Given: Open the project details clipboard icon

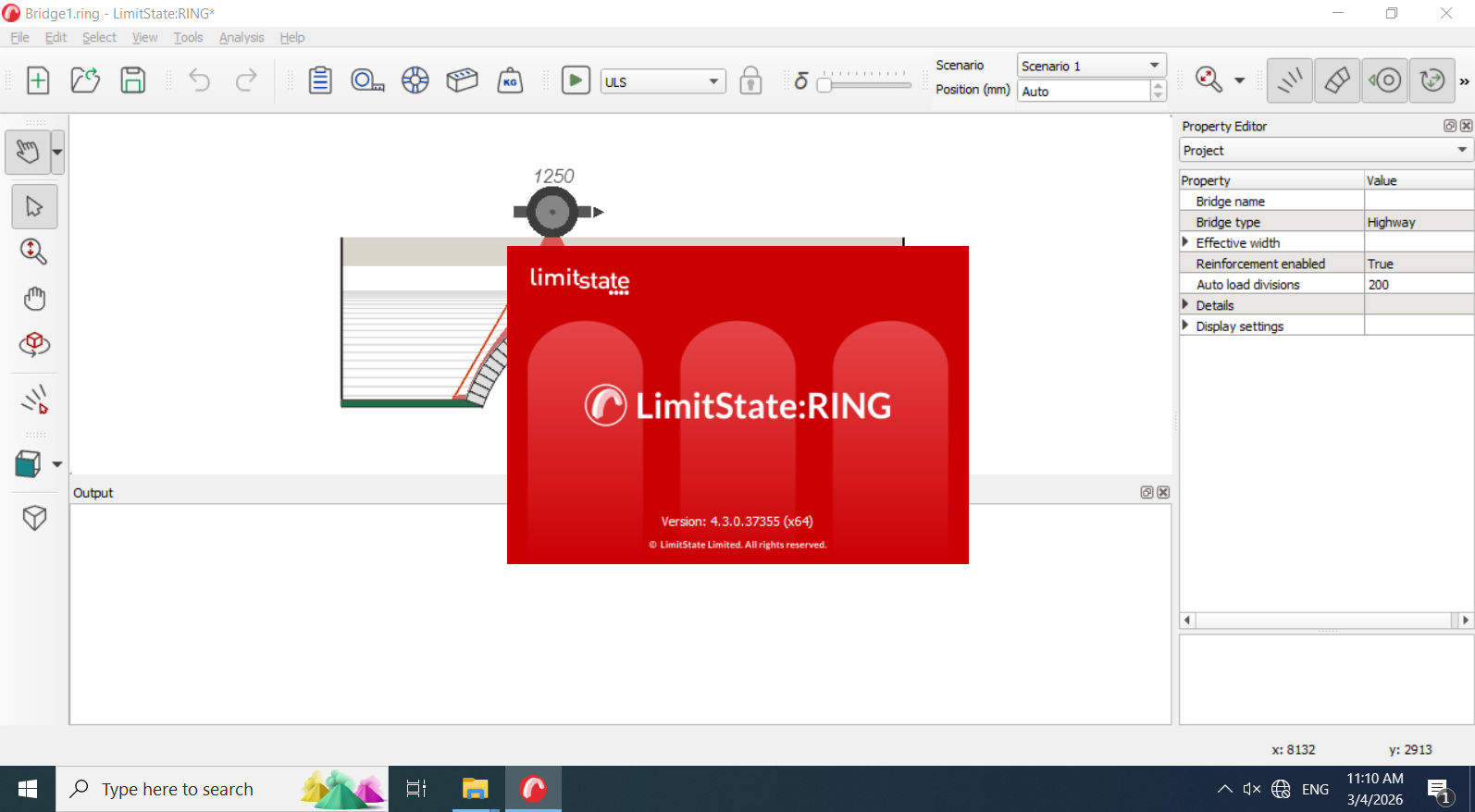Looking at the screenshot, I should [320, 80].
